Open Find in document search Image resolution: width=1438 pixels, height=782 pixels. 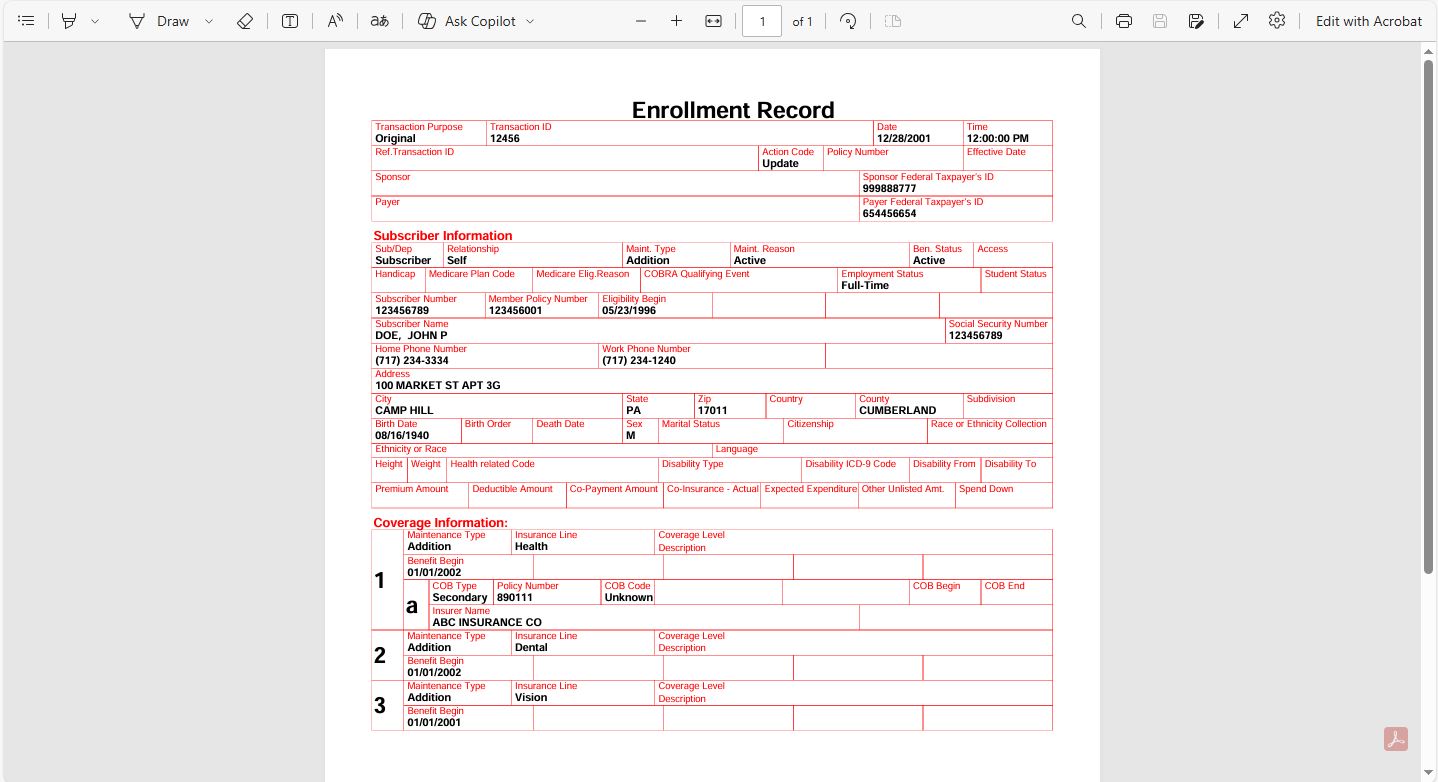click(x=1079, y=21)
